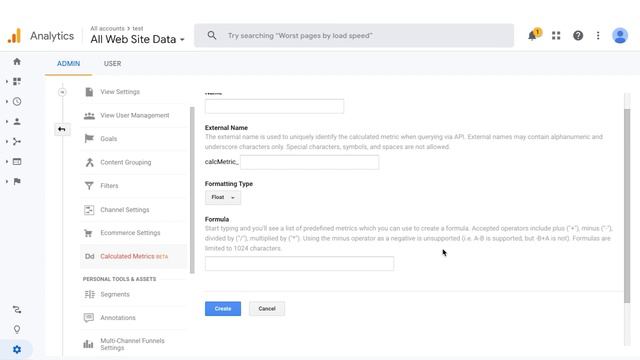Open Content Grouping link
The width and height of the screenshot is (640, 360).
[x=126, y=162]
